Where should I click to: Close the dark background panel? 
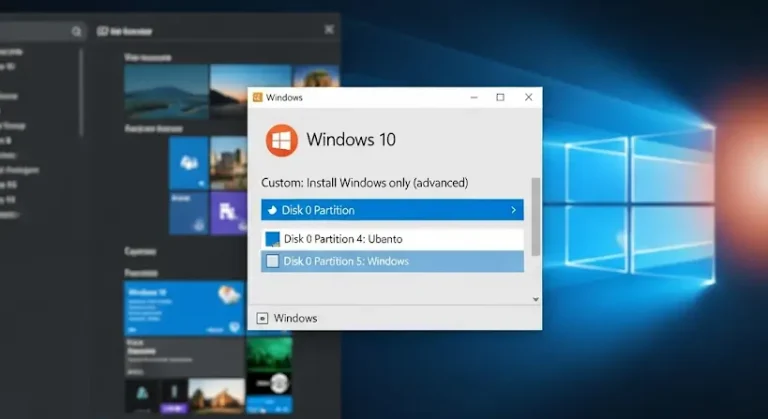coord(329,30)
